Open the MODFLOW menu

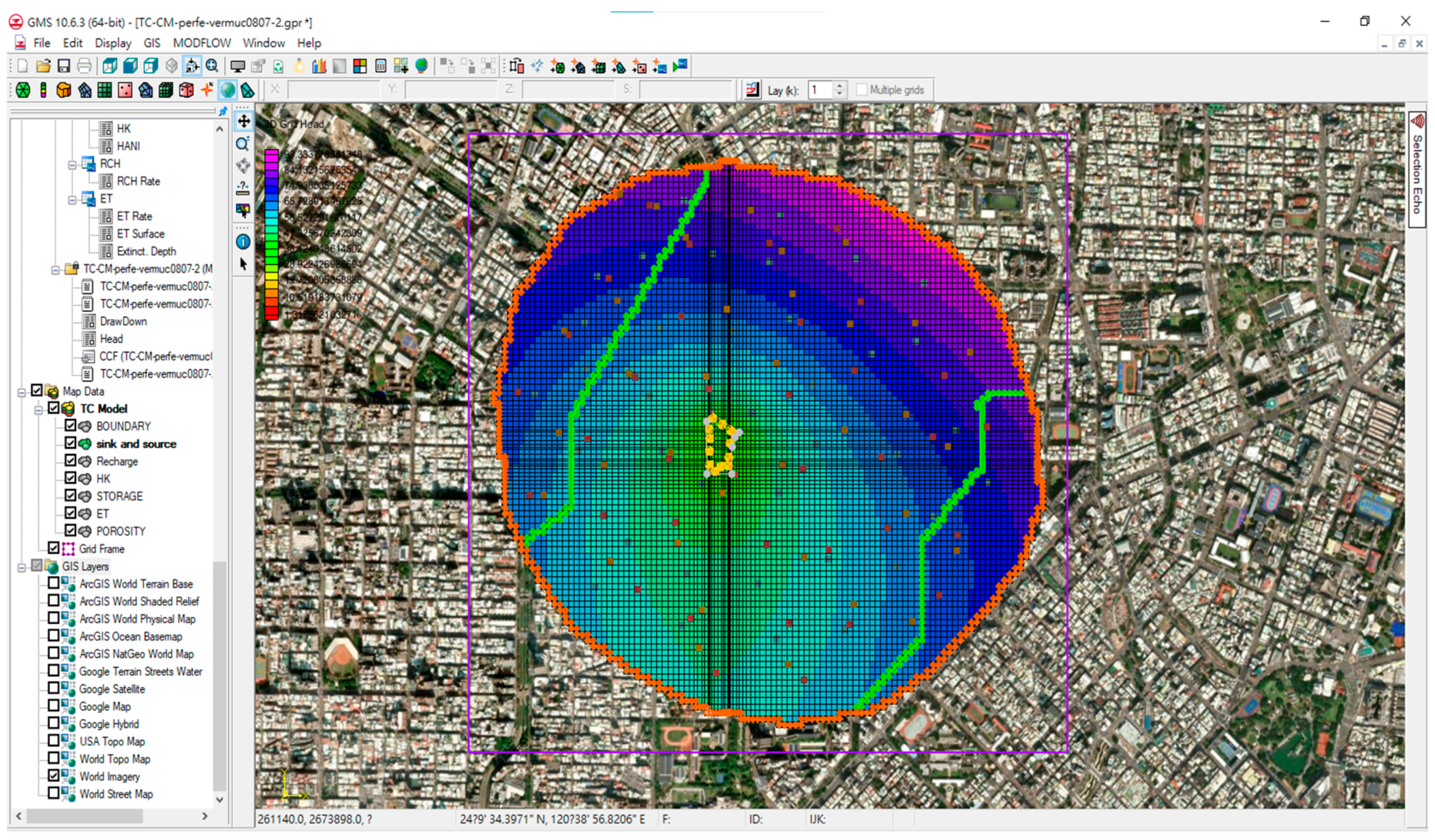(201, 43)
